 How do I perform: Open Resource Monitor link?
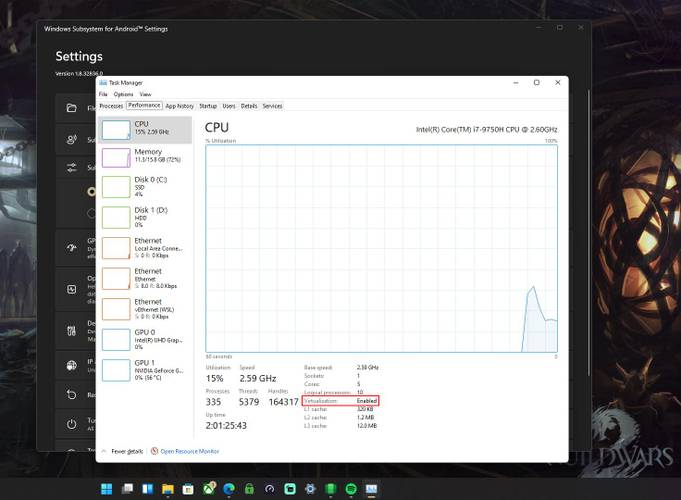190,451
